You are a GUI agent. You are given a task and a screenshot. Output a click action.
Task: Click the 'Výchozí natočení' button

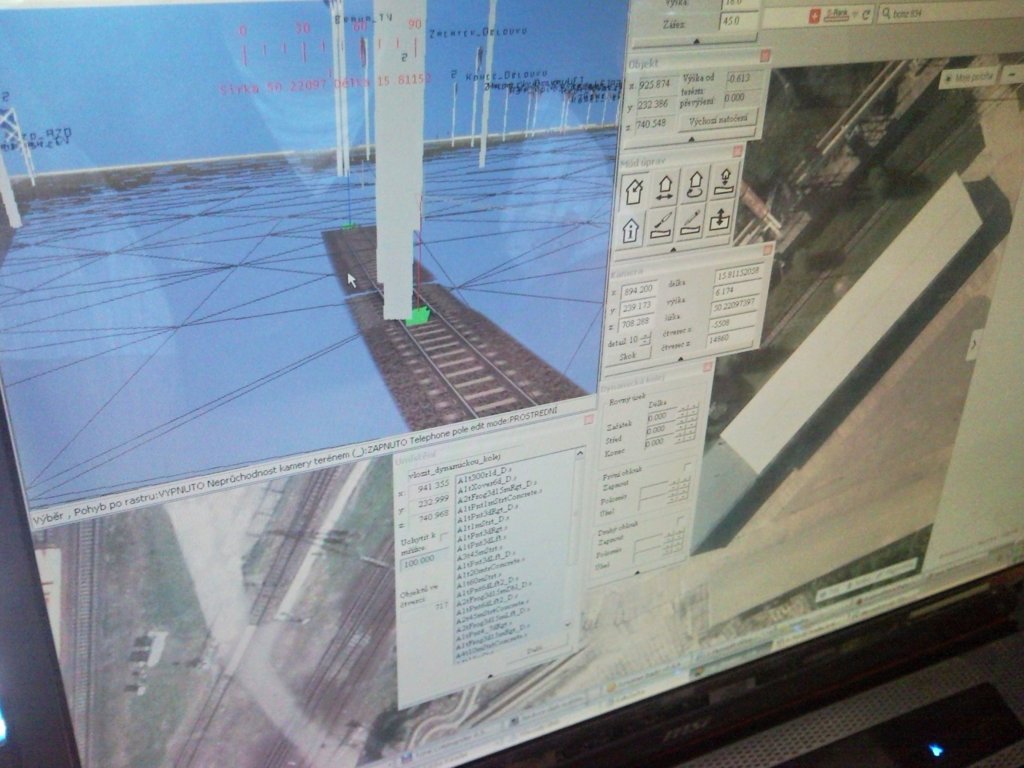tap(718, 121)
